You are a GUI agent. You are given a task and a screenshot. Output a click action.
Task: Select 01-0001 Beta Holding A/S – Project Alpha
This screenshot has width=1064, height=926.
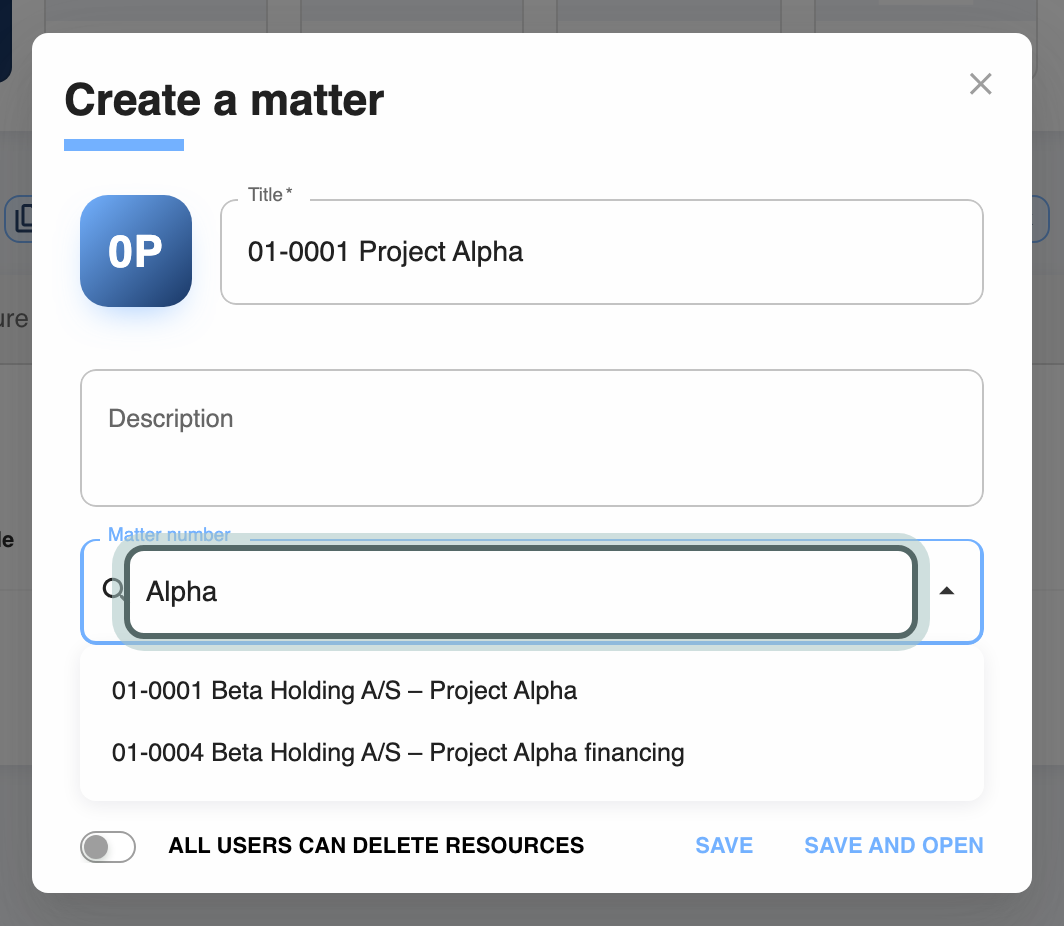[x=532, y=691]
